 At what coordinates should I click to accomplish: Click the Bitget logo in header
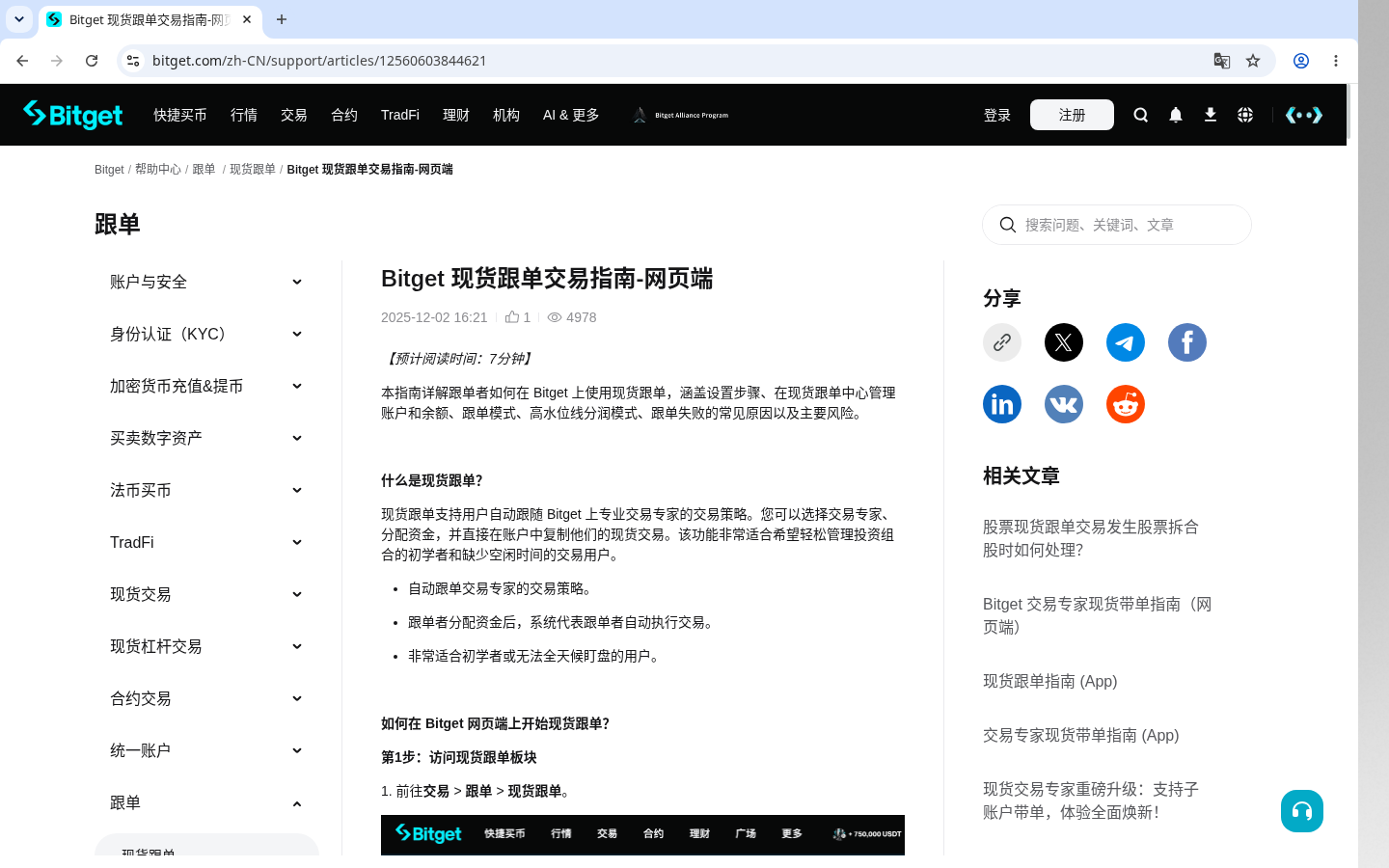(x=73, y=115)
